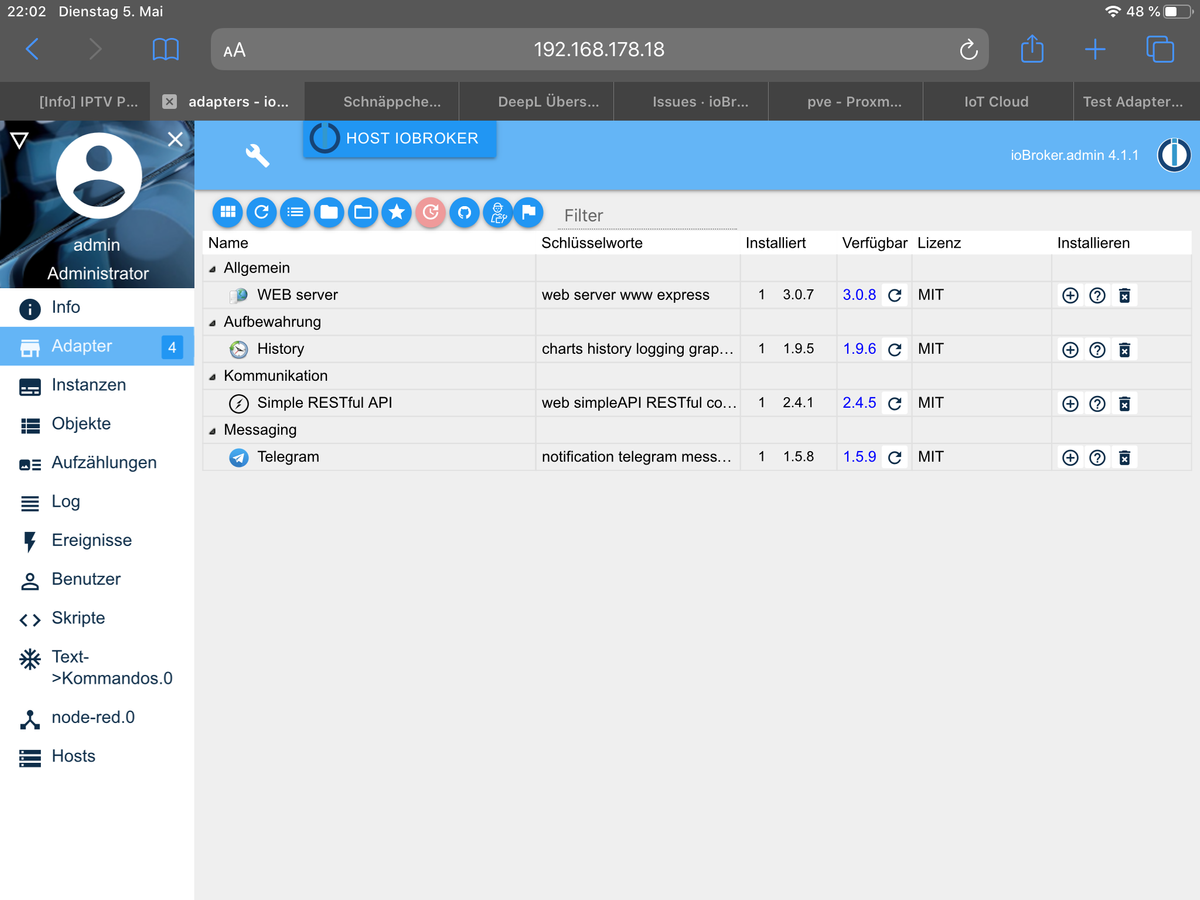
Task: Open Text->Kommandos.0 in the sidebar
Action: point(97,668)
